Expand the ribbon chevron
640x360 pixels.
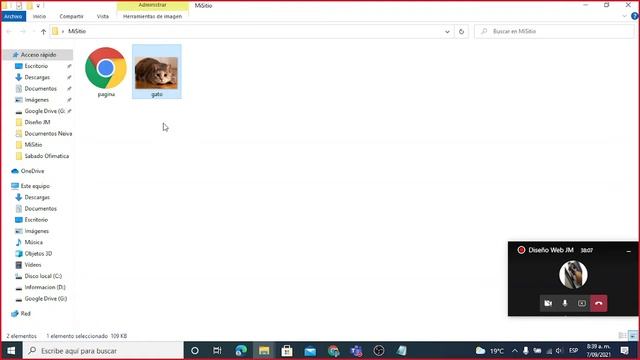(x=624, y=16)
